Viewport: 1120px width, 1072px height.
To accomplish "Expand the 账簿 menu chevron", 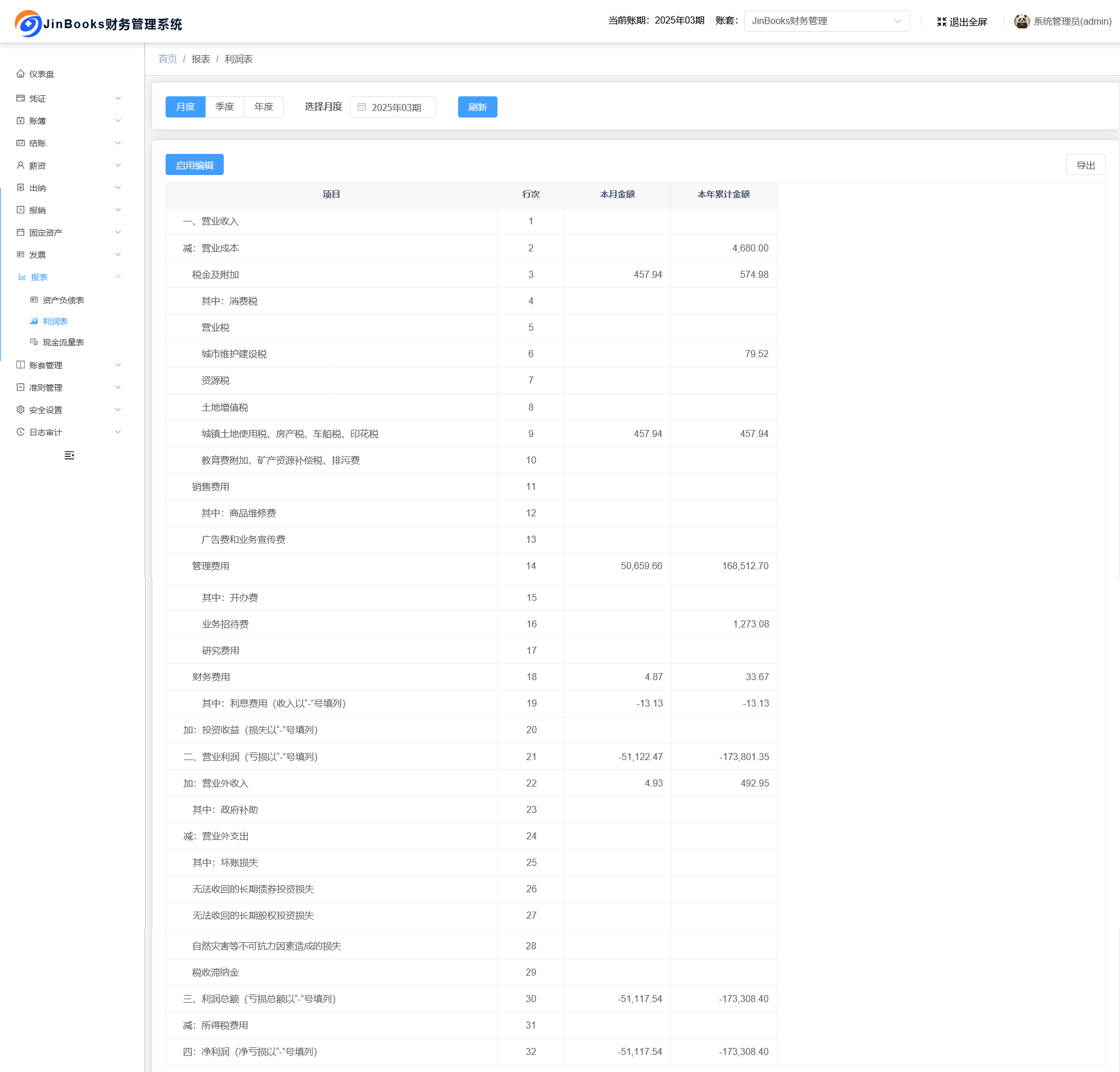I will 118,120.
